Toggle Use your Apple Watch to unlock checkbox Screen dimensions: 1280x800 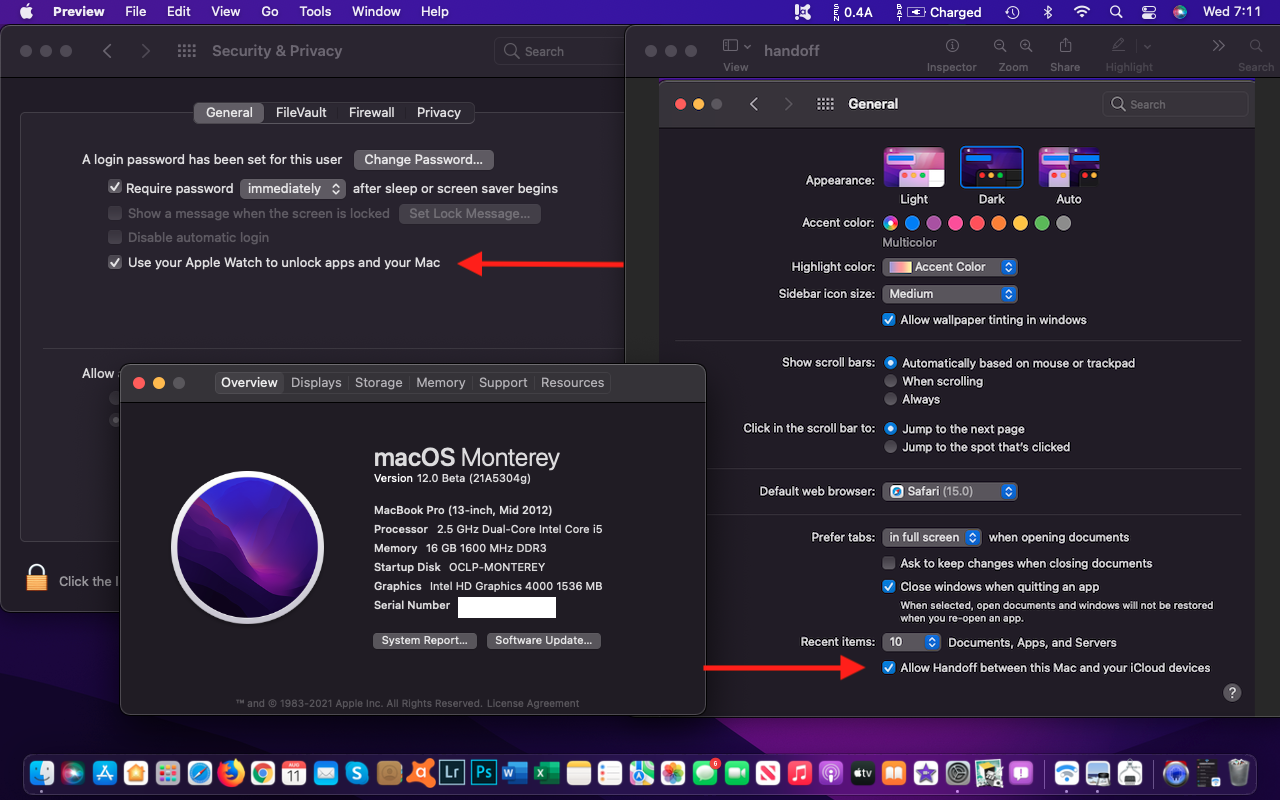click(x=115, y=262)
